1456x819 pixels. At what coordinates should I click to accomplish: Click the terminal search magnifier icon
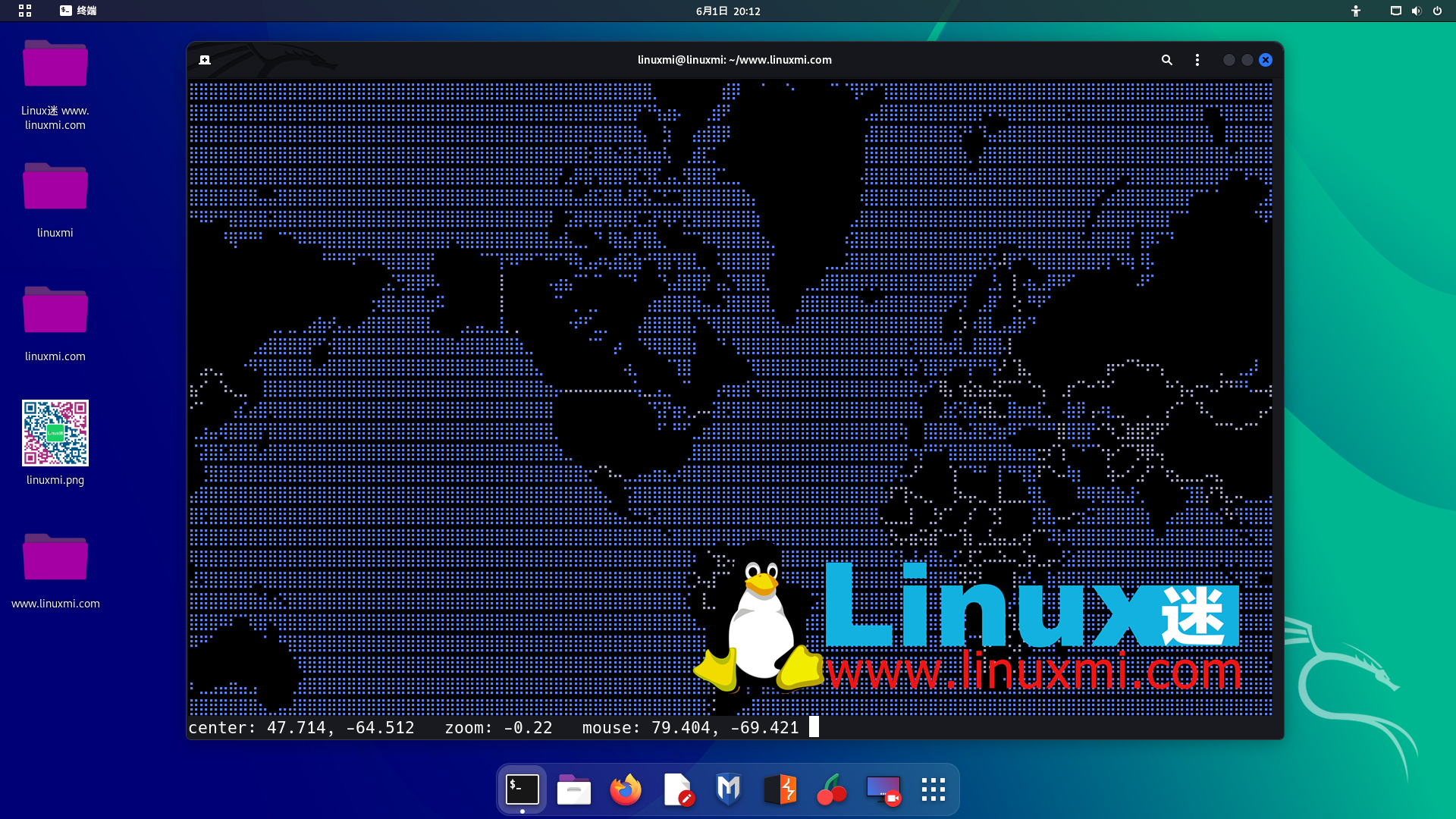[x=1167, y=60]
